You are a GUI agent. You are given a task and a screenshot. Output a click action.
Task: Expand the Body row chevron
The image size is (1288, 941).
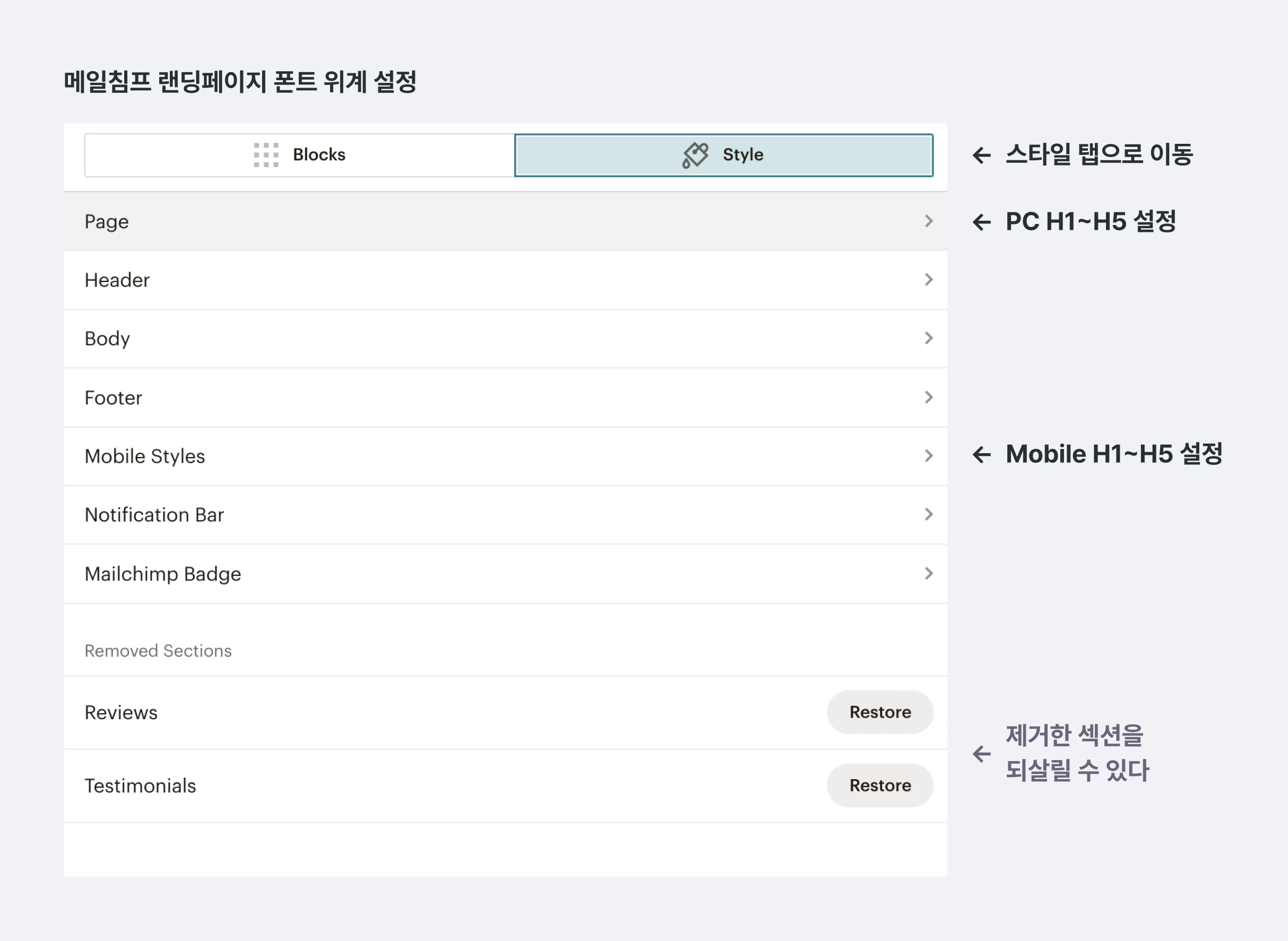point(929,339)
